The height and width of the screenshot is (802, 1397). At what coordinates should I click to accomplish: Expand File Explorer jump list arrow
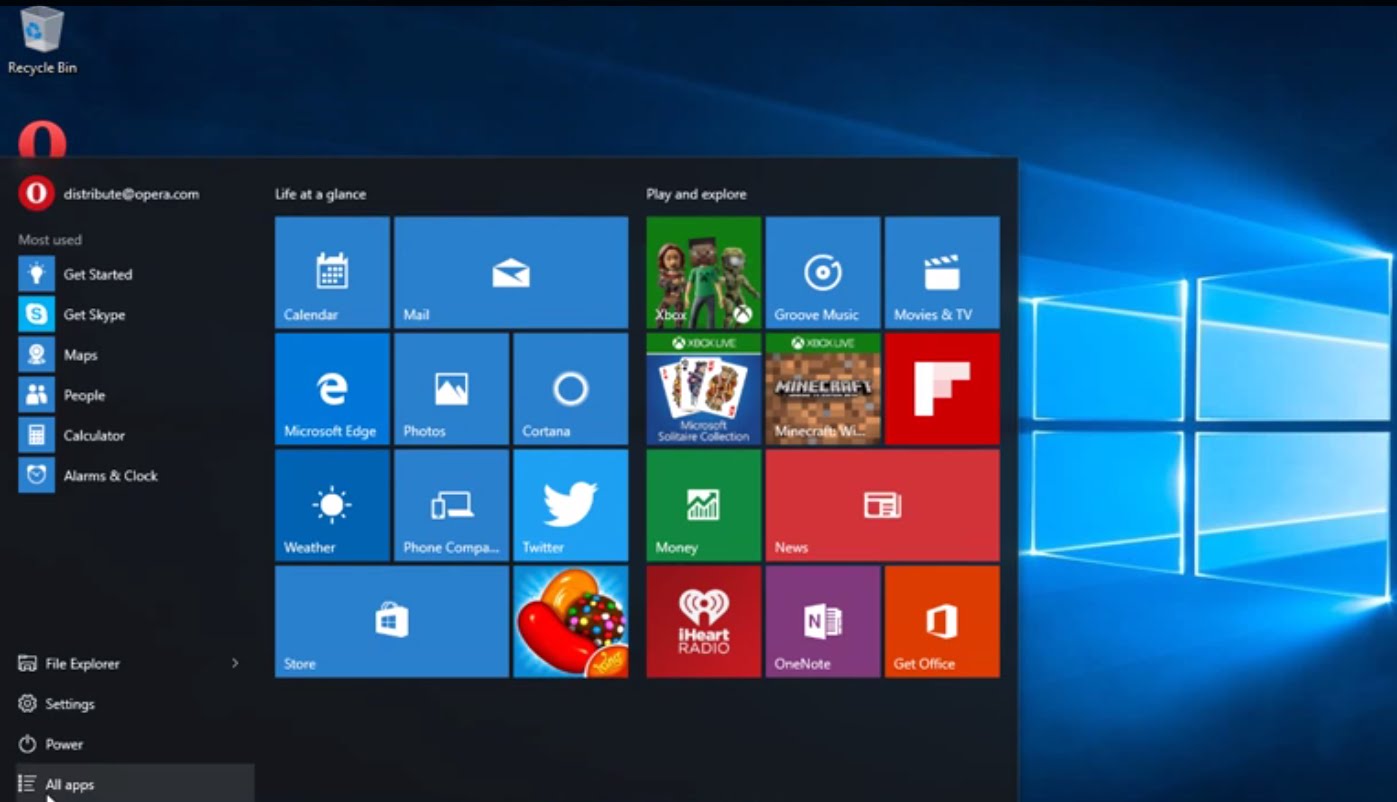click(236, 663)
